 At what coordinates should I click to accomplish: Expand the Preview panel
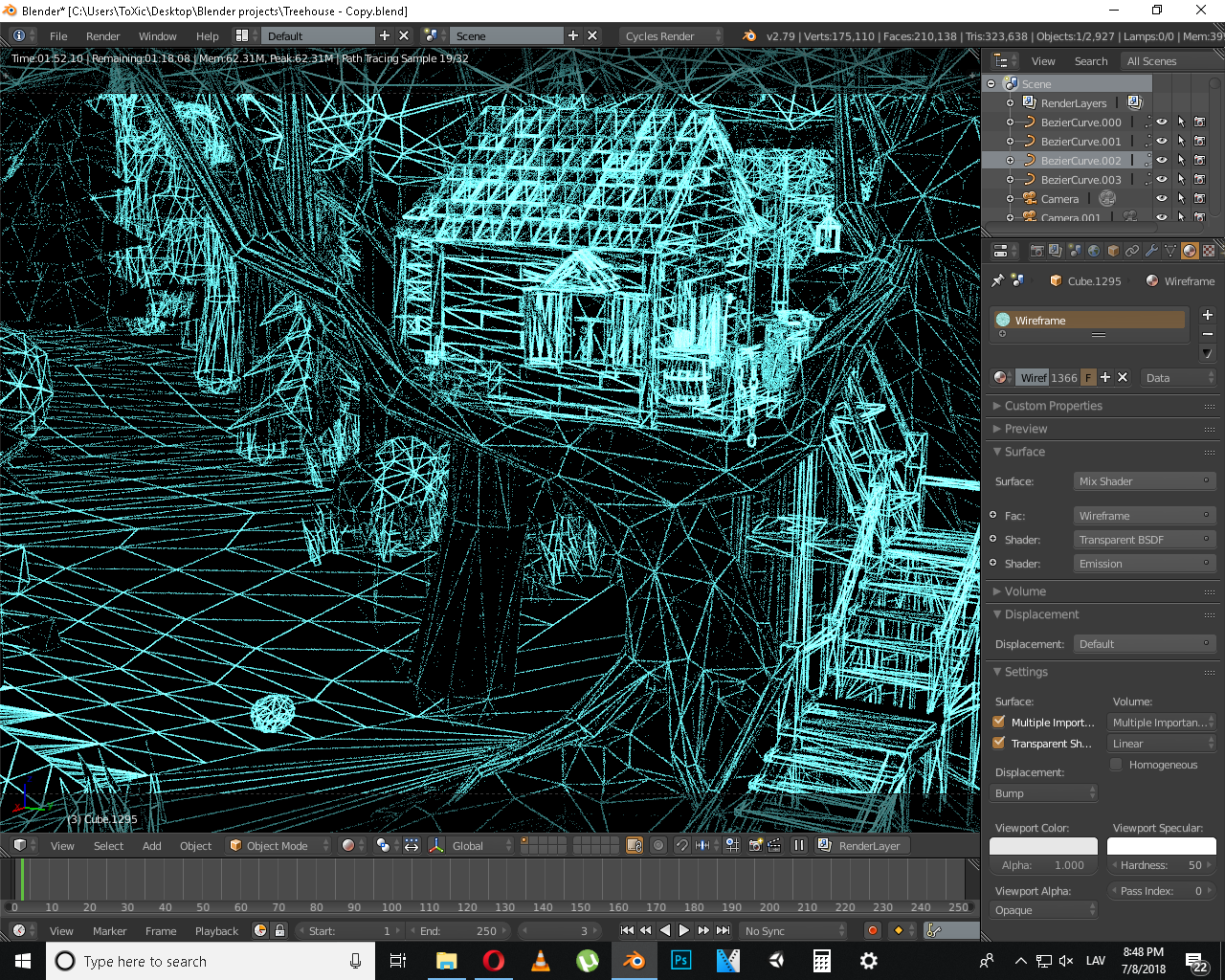1026,429
